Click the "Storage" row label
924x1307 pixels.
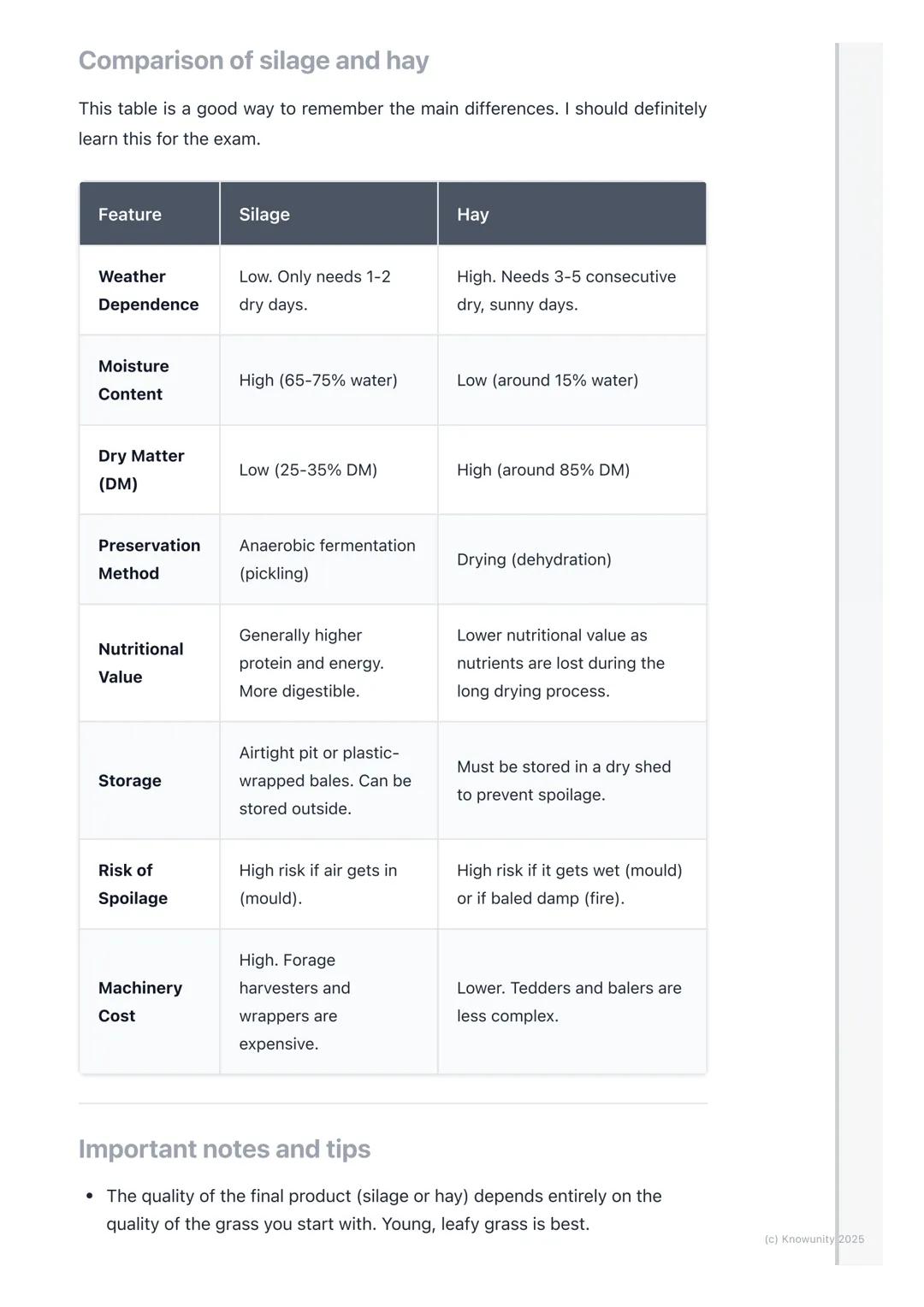130,781
